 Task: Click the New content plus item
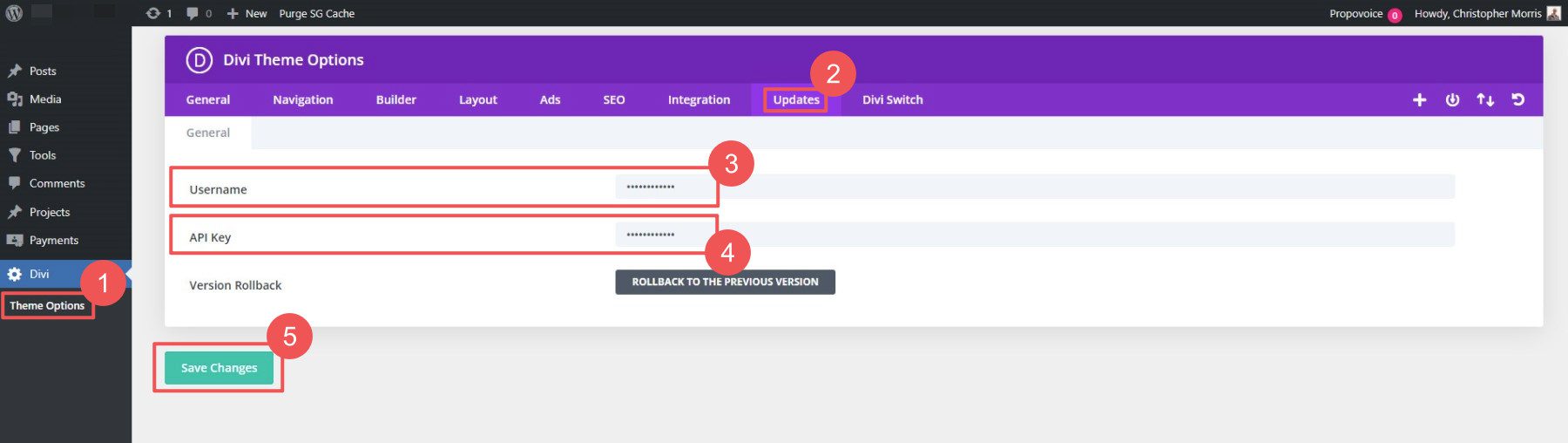pos(247,13)
